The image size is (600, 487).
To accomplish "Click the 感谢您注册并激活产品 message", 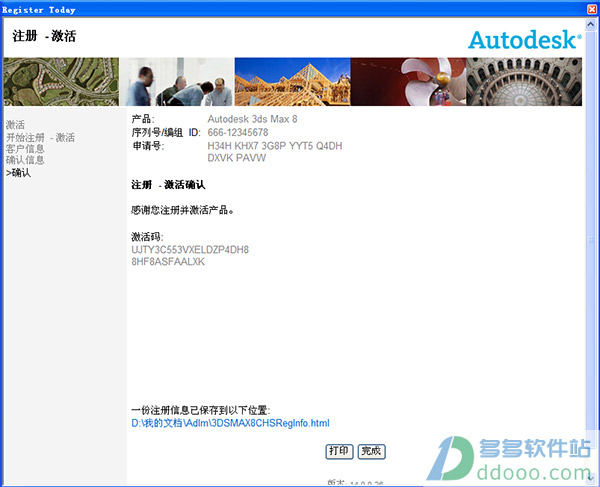I will point(182,210).
